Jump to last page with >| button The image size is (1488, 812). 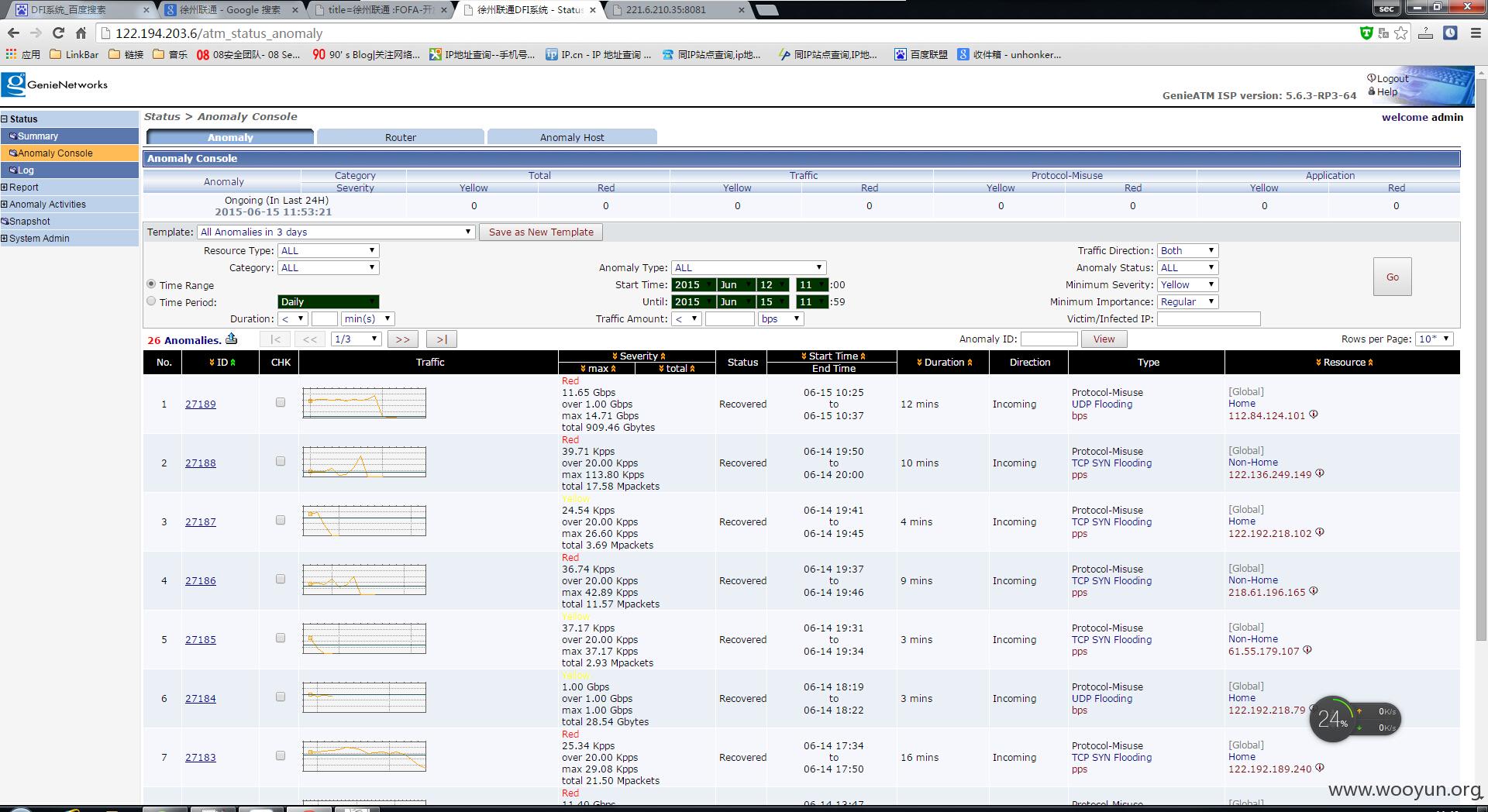(x=441, y=339)
